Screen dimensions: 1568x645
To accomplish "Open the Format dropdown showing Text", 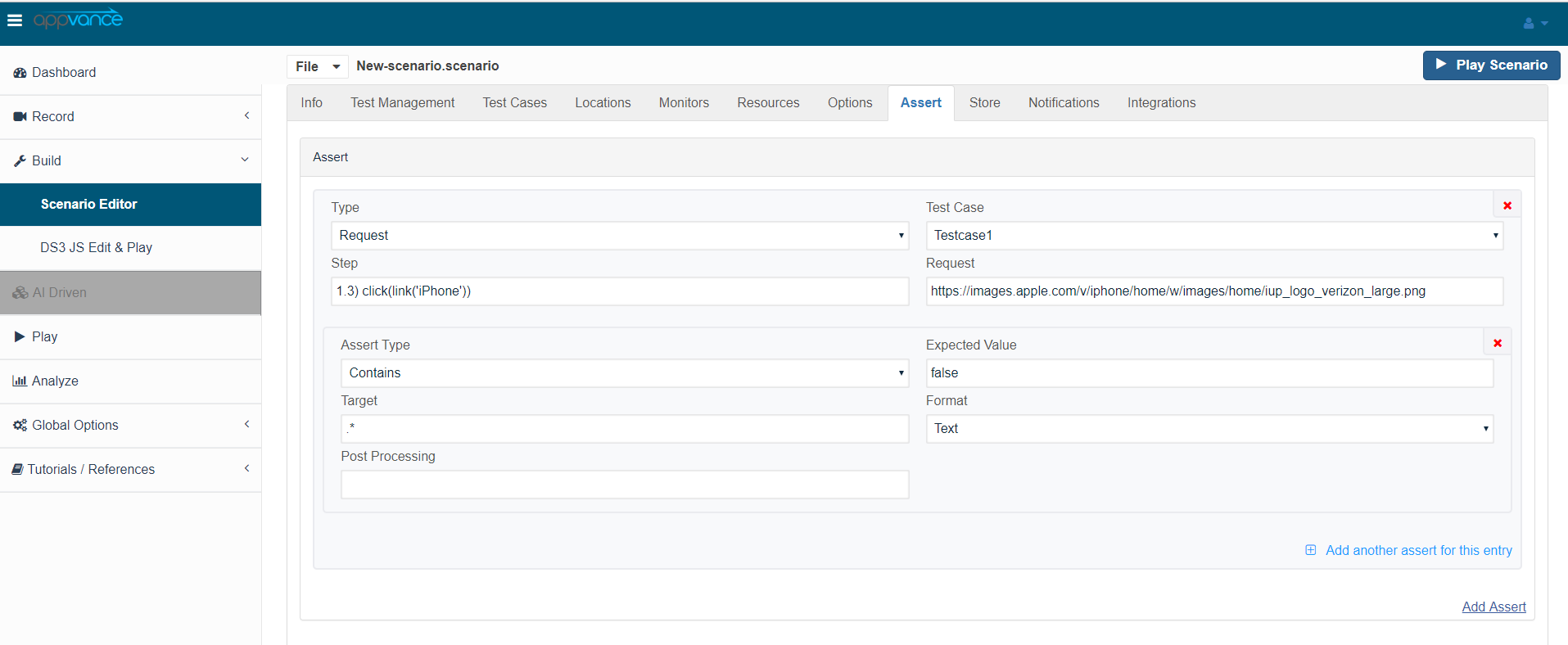I will [x=1209, y=429].
